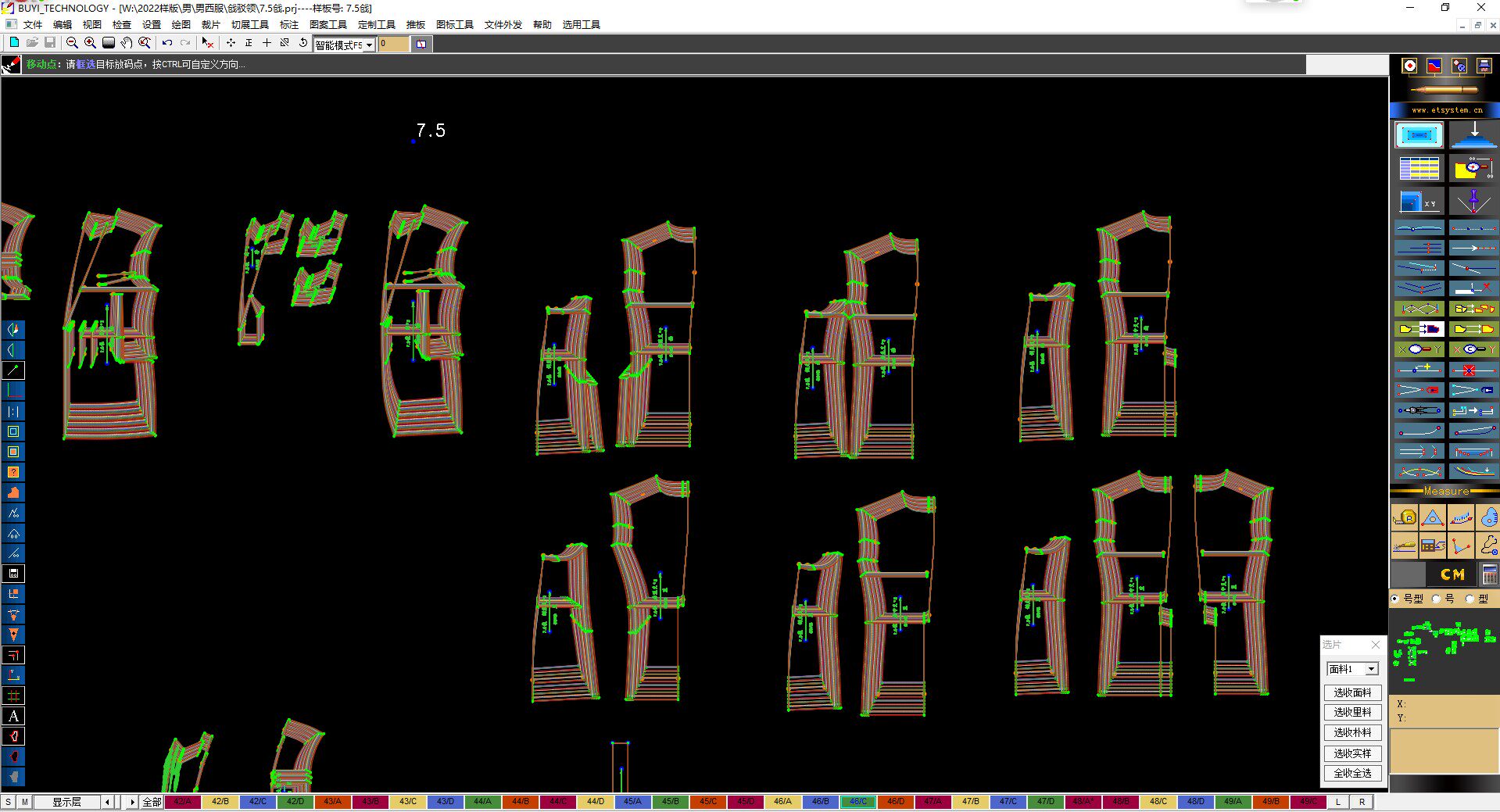This screenshot has width=1500, height=812.
Task: Click the 显示层 button
Action: tap(66, 802)
